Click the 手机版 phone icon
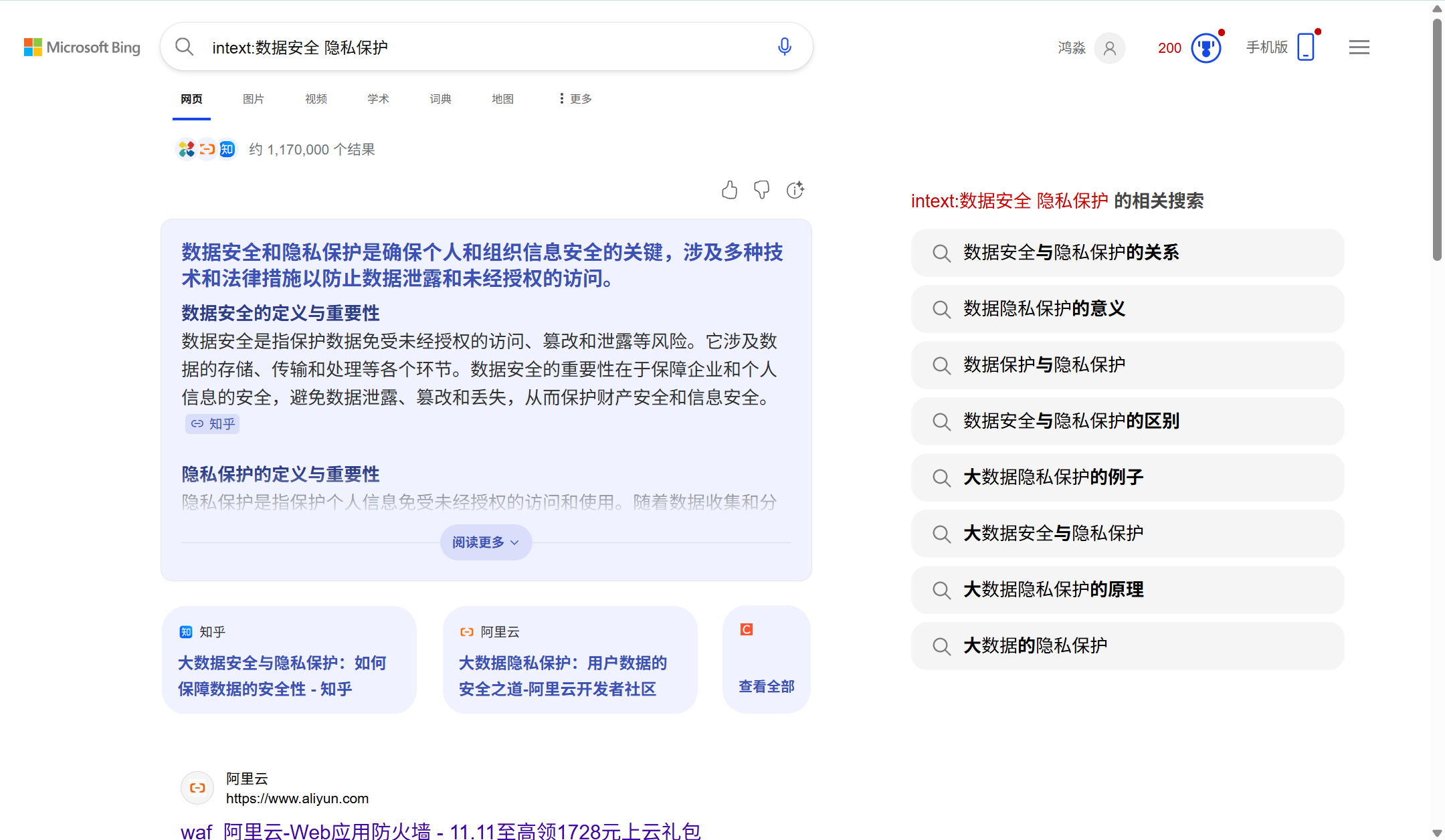 click(1305, 47)
